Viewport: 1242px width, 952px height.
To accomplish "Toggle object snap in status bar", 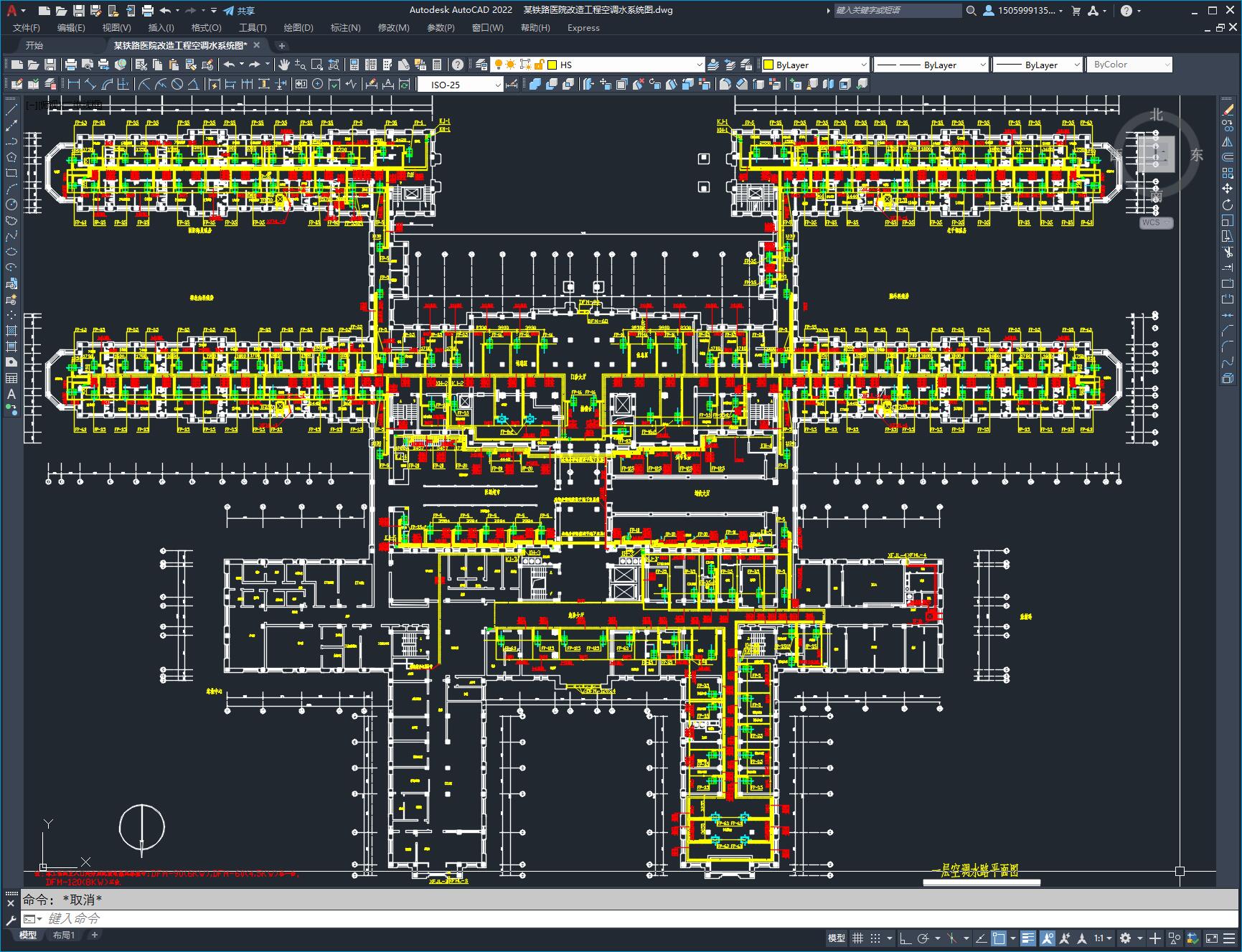I will [999, 938].
